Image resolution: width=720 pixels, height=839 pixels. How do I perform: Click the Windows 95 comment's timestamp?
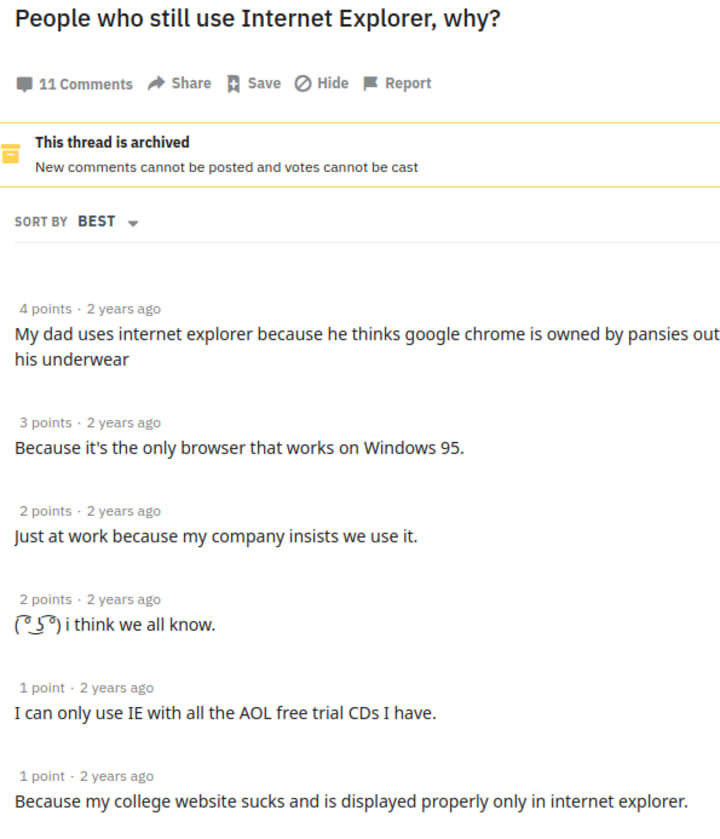[x=123, y=423]
